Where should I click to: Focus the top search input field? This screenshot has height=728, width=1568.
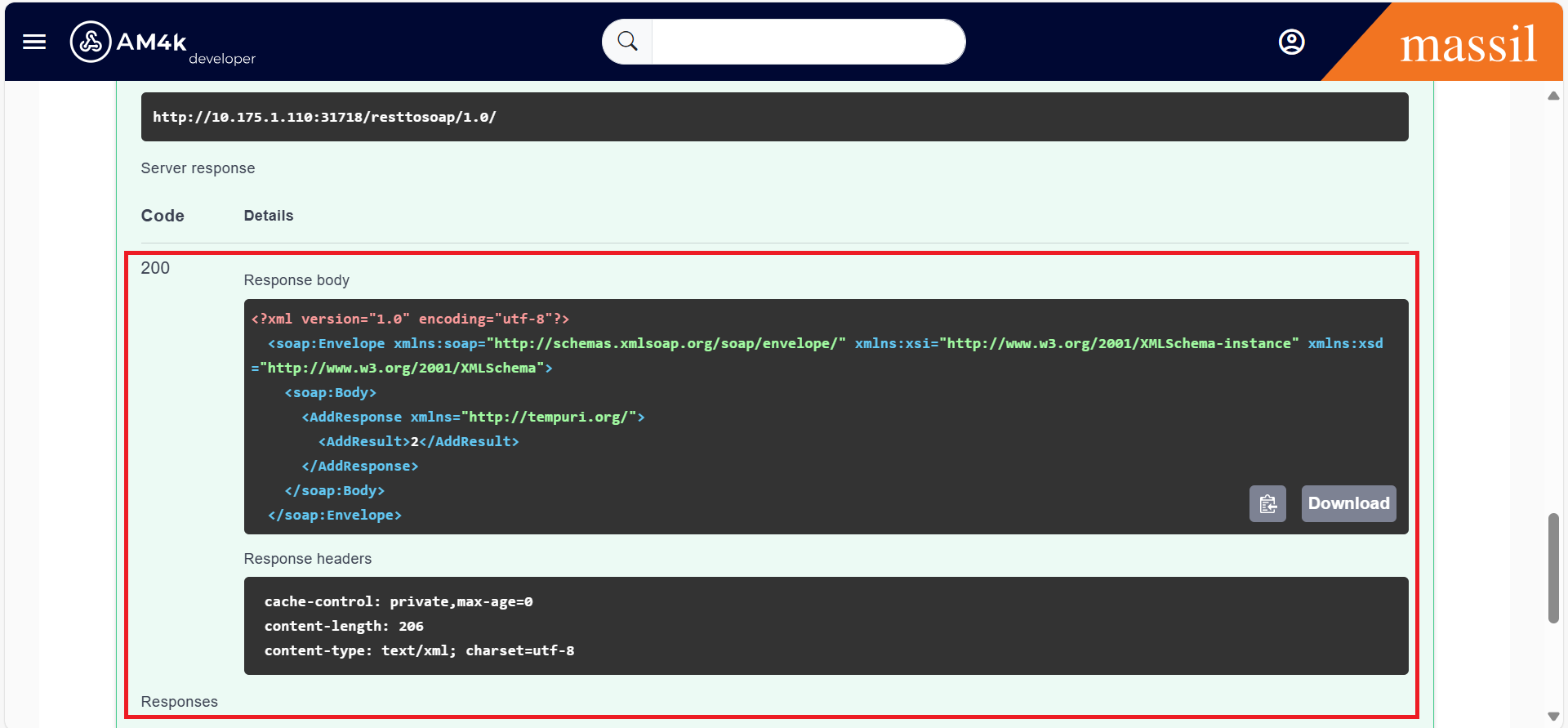[807, 42]
